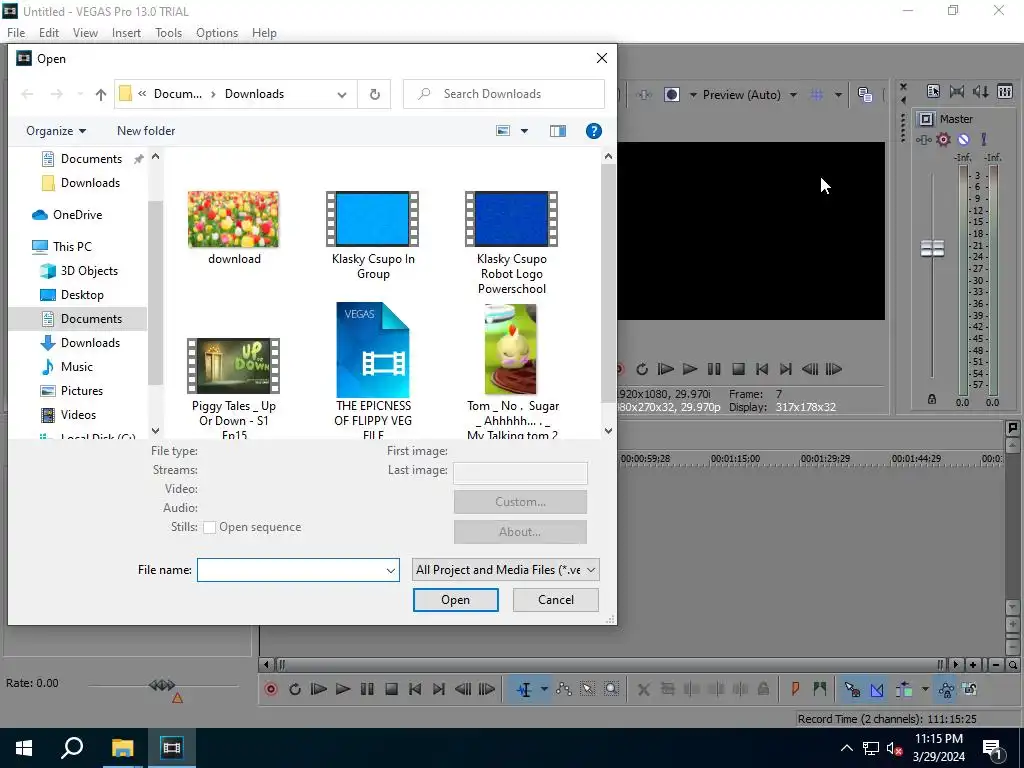Open the Auto Ripple mode dropdown arrow
1024x768 pixels.
925,689
